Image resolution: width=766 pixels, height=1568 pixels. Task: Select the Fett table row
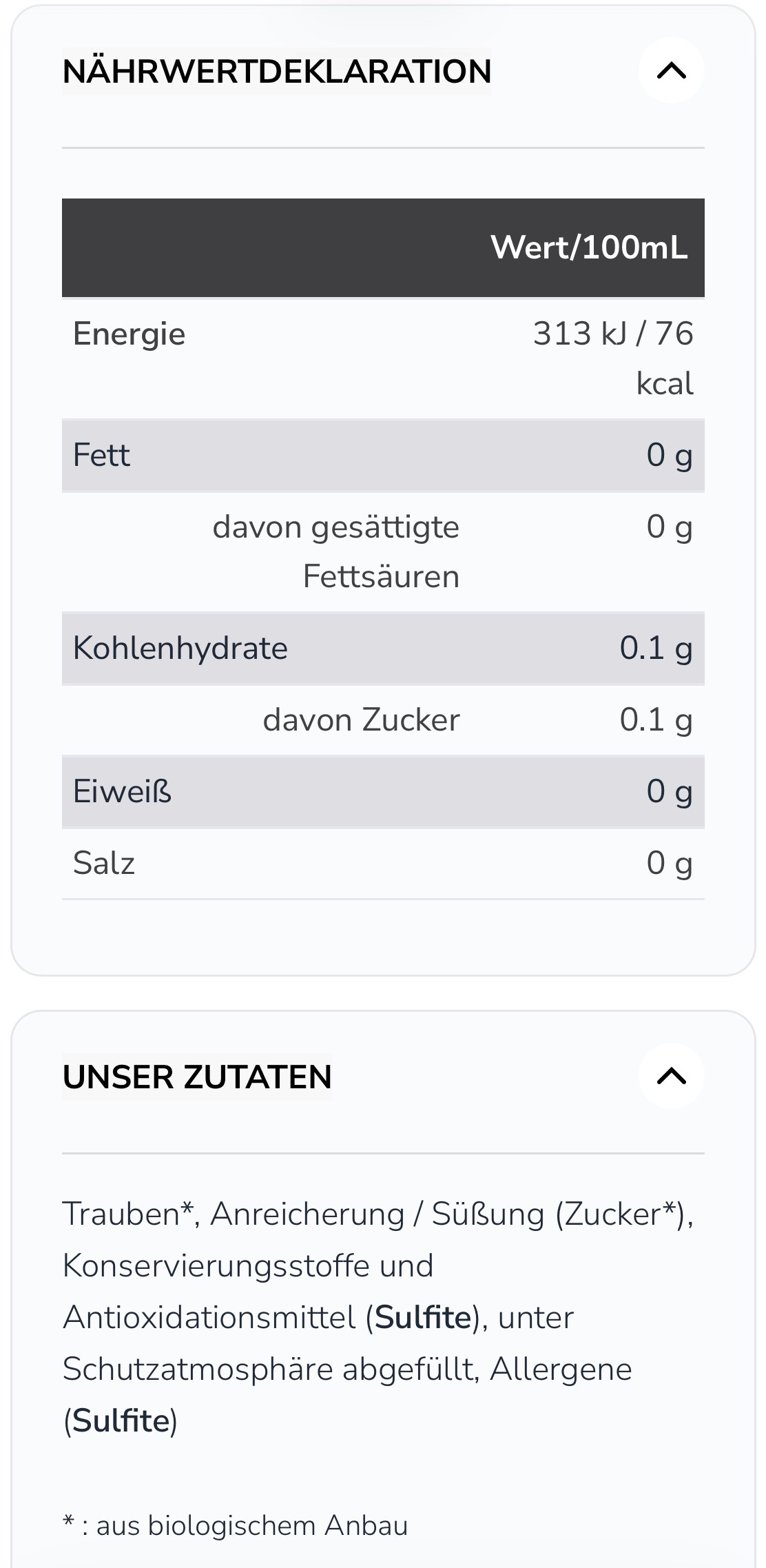click(x=383, y=455)
